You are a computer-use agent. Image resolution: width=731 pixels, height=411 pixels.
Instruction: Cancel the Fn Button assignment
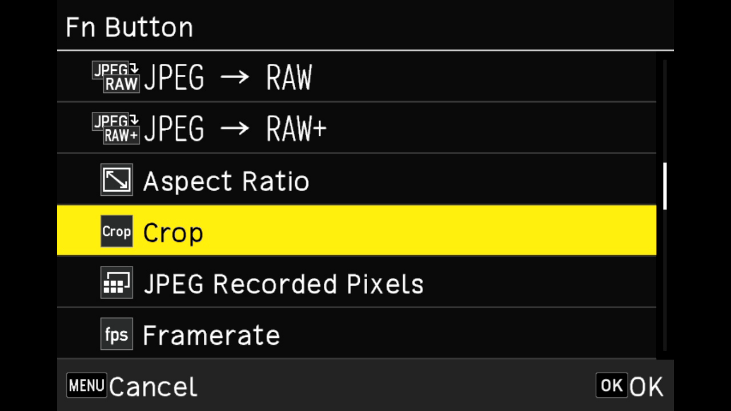coord(132,386)
